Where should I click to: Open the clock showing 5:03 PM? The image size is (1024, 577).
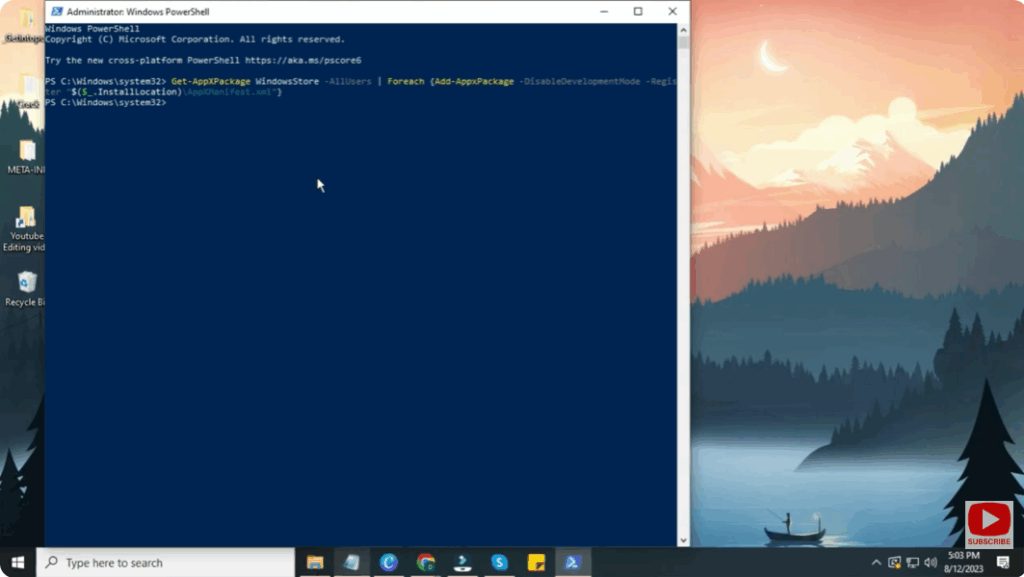tap(963, 562)
